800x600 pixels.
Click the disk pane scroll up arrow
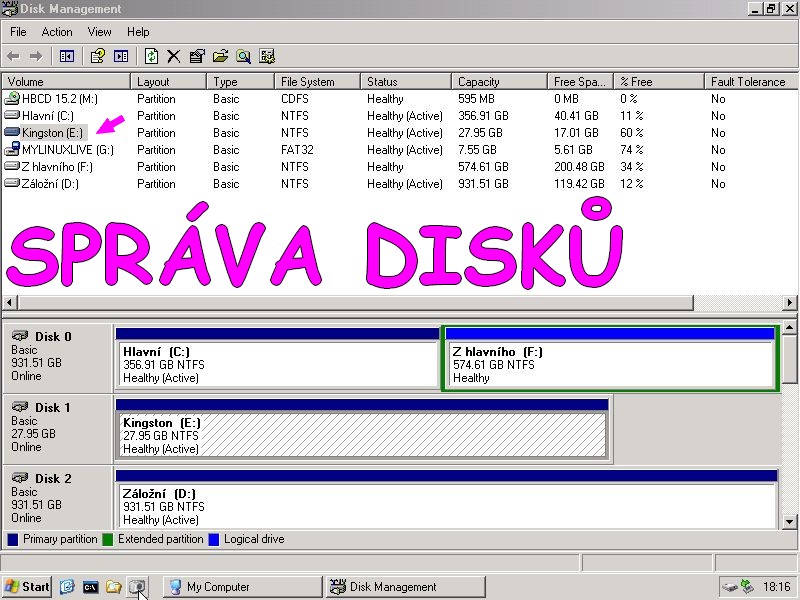point(789,327)
